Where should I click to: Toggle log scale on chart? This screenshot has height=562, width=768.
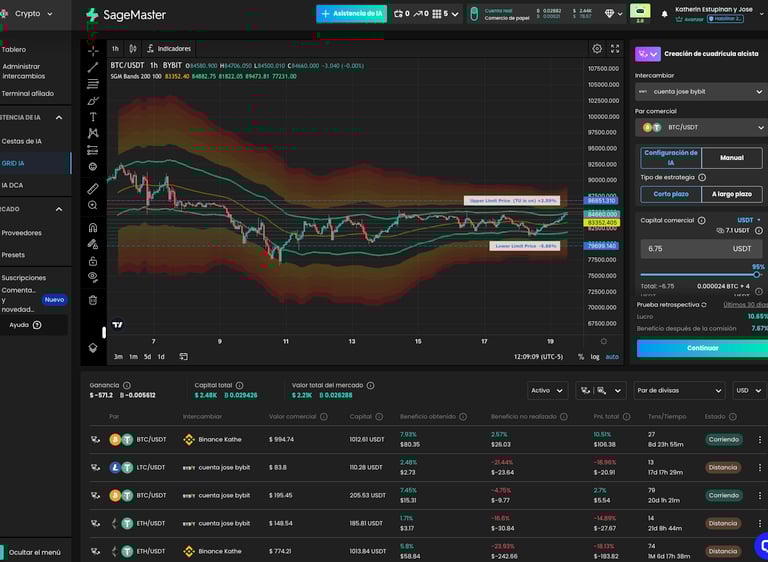595,357
